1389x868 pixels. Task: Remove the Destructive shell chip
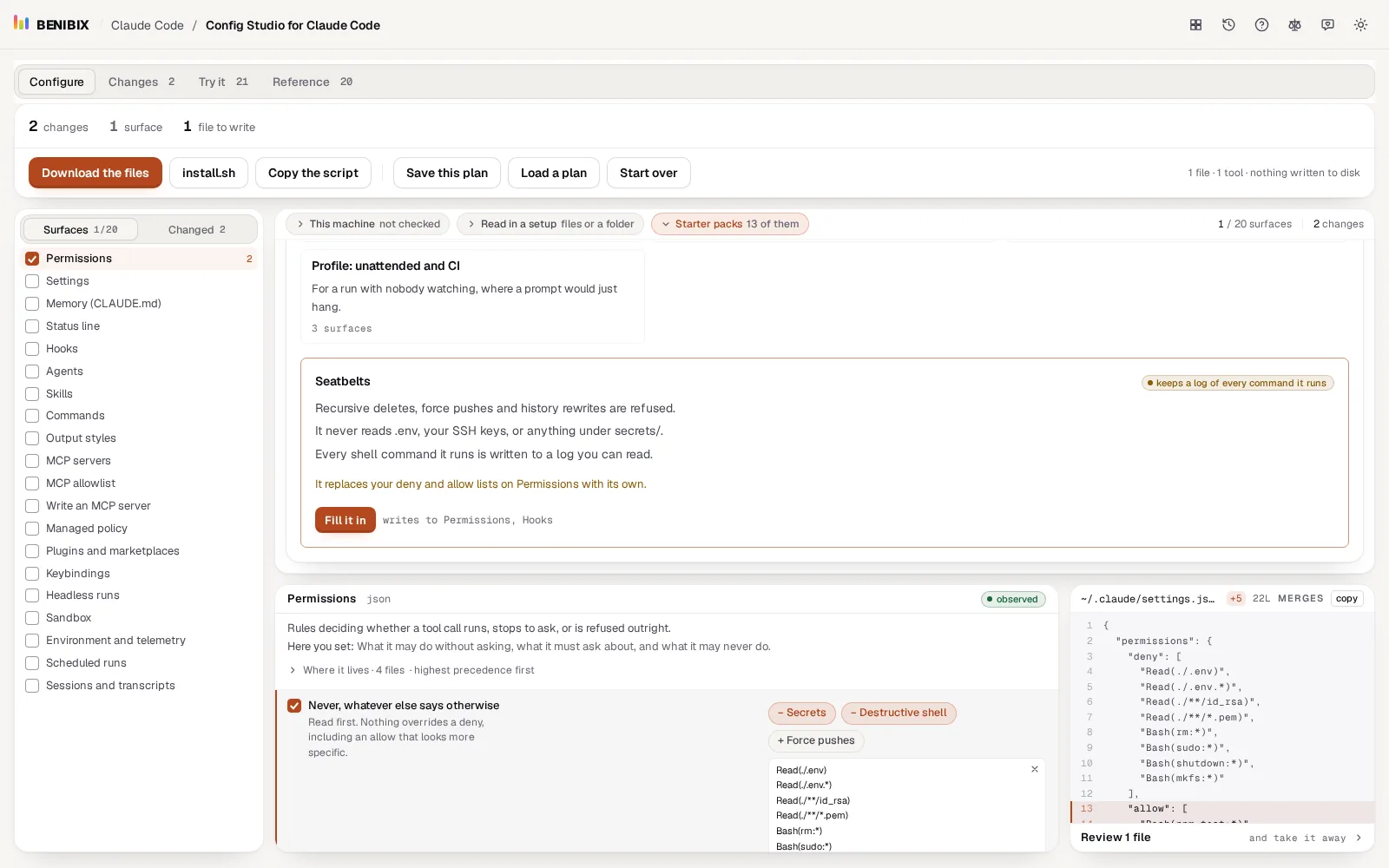(899, 713)
